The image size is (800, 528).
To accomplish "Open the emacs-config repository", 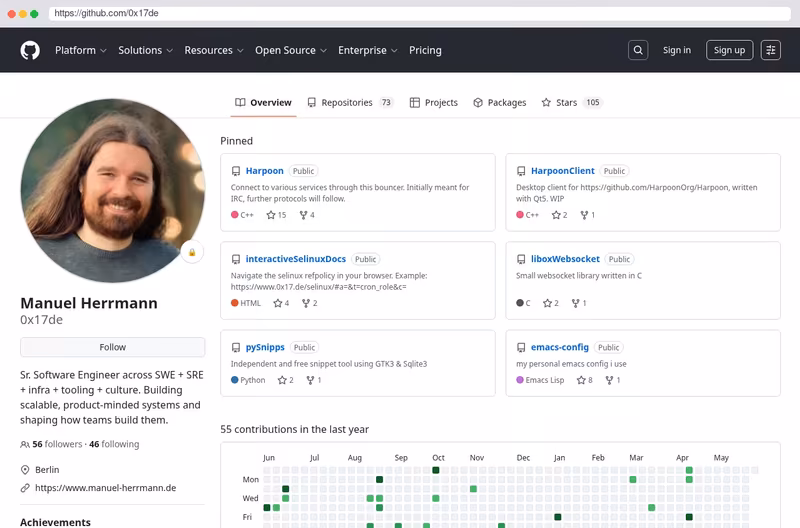I will point(559,347).
